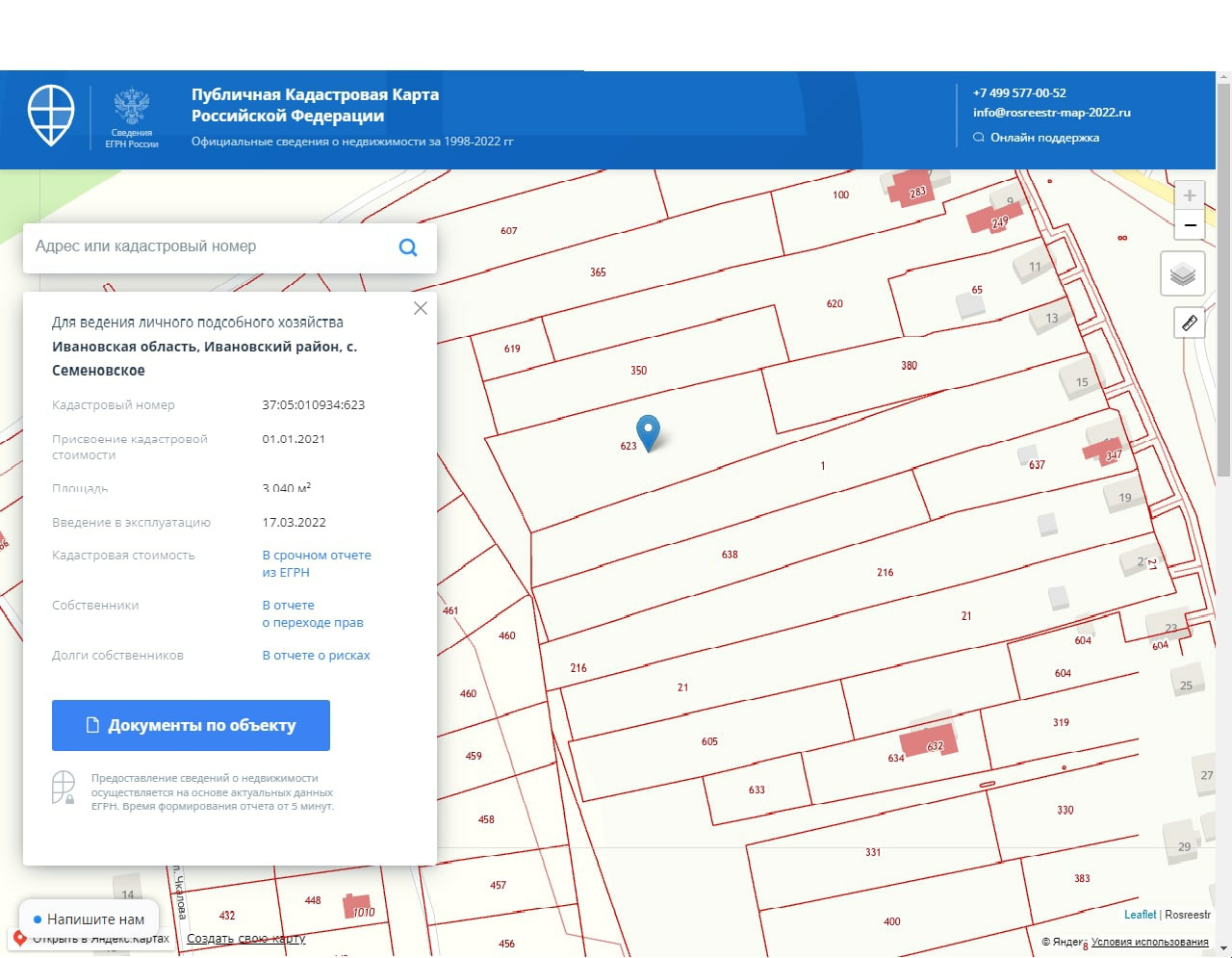Click the red building labeled 249
1232x958 pixels.
(x=993, y=219)
